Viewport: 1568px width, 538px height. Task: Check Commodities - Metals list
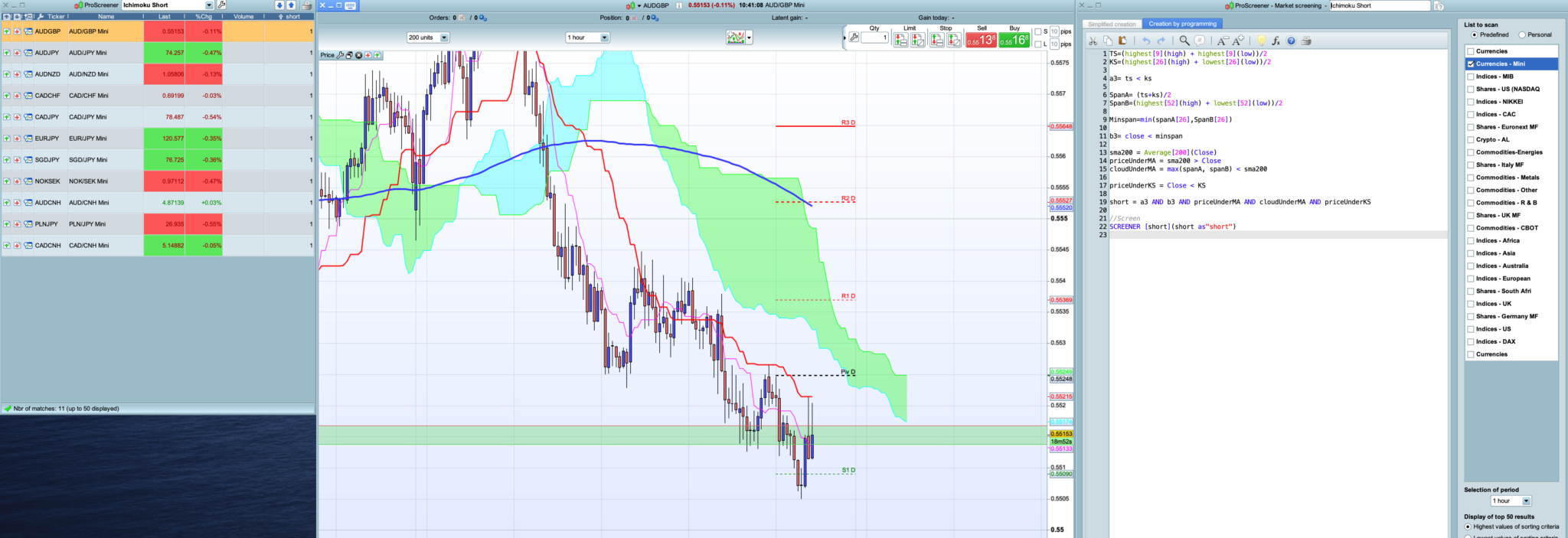[1471, 178]
